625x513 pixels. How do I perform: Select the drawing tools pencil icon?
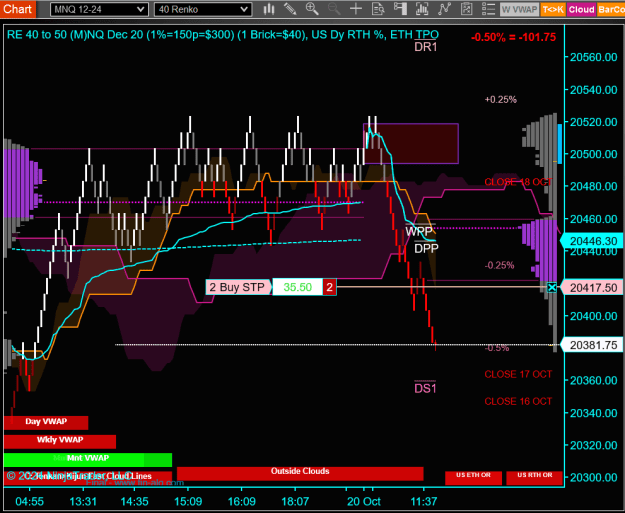click(290, 9)
